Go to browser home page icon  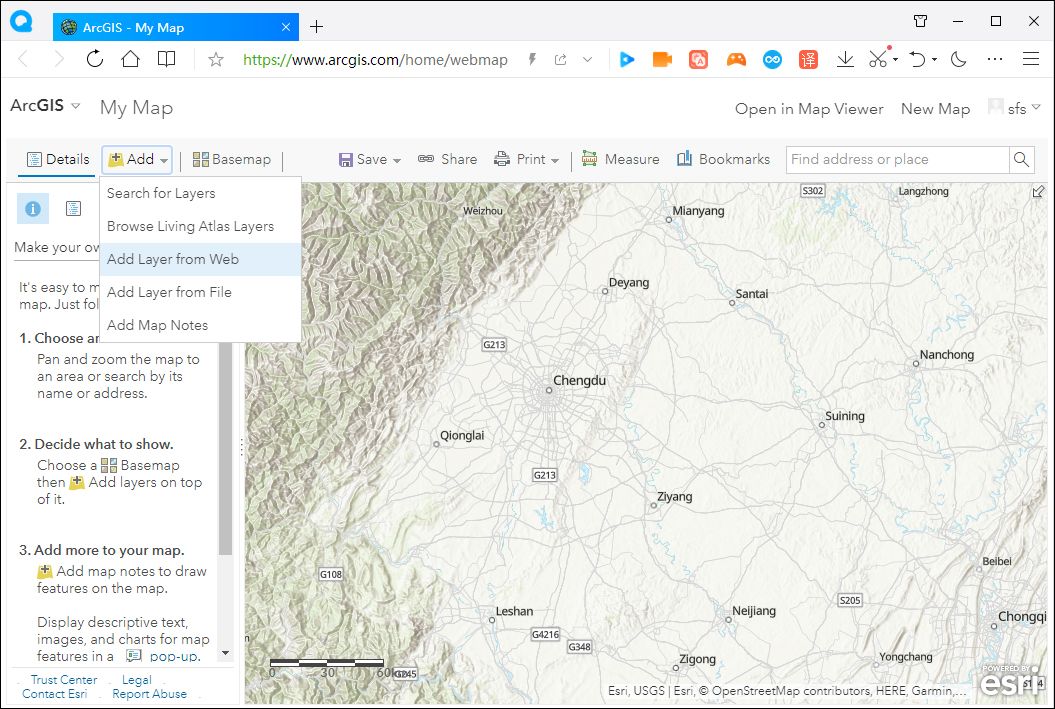(x=131, y=59)
